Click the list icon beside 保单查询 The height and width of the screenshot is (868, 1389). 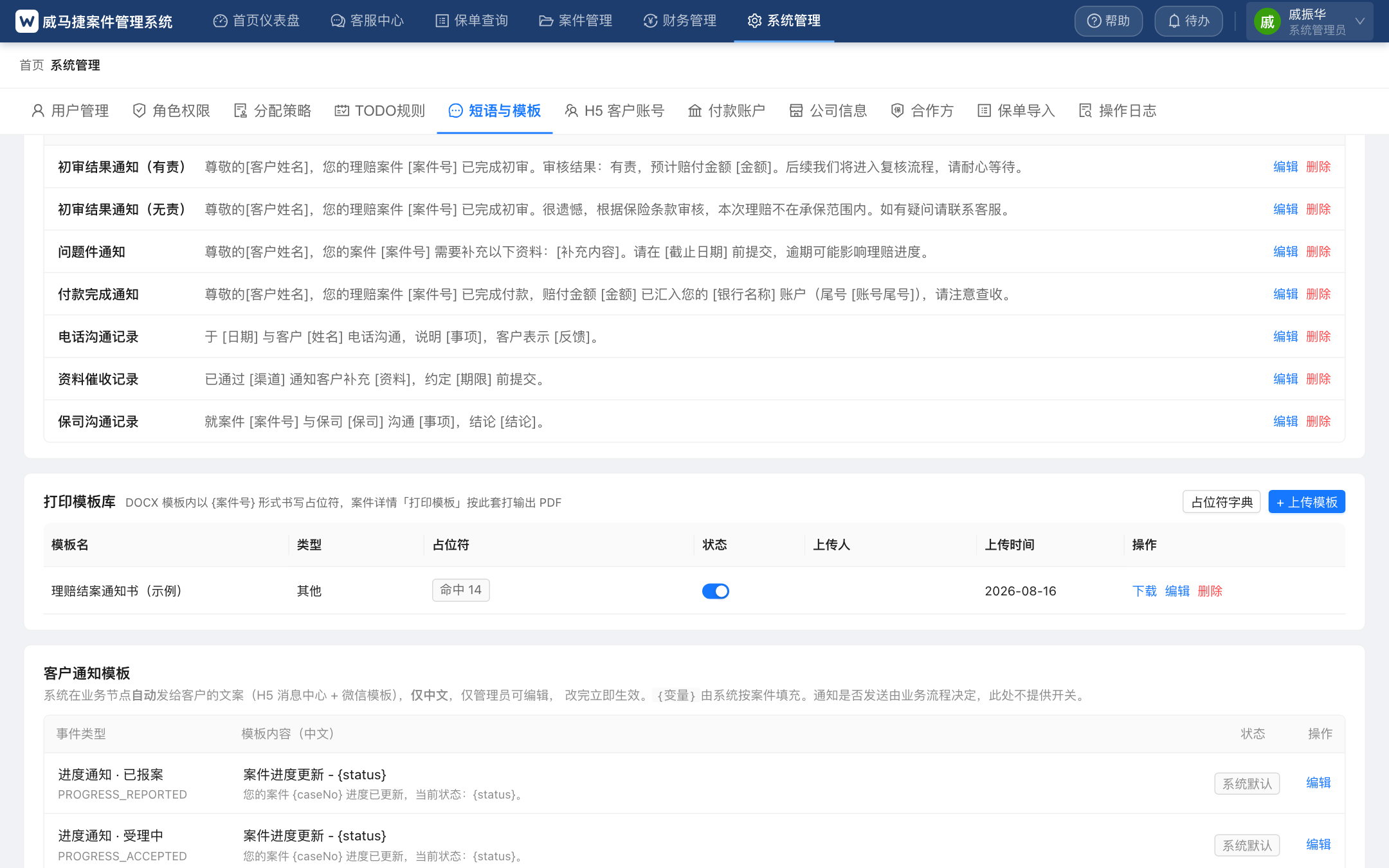(x=442, y=21)
